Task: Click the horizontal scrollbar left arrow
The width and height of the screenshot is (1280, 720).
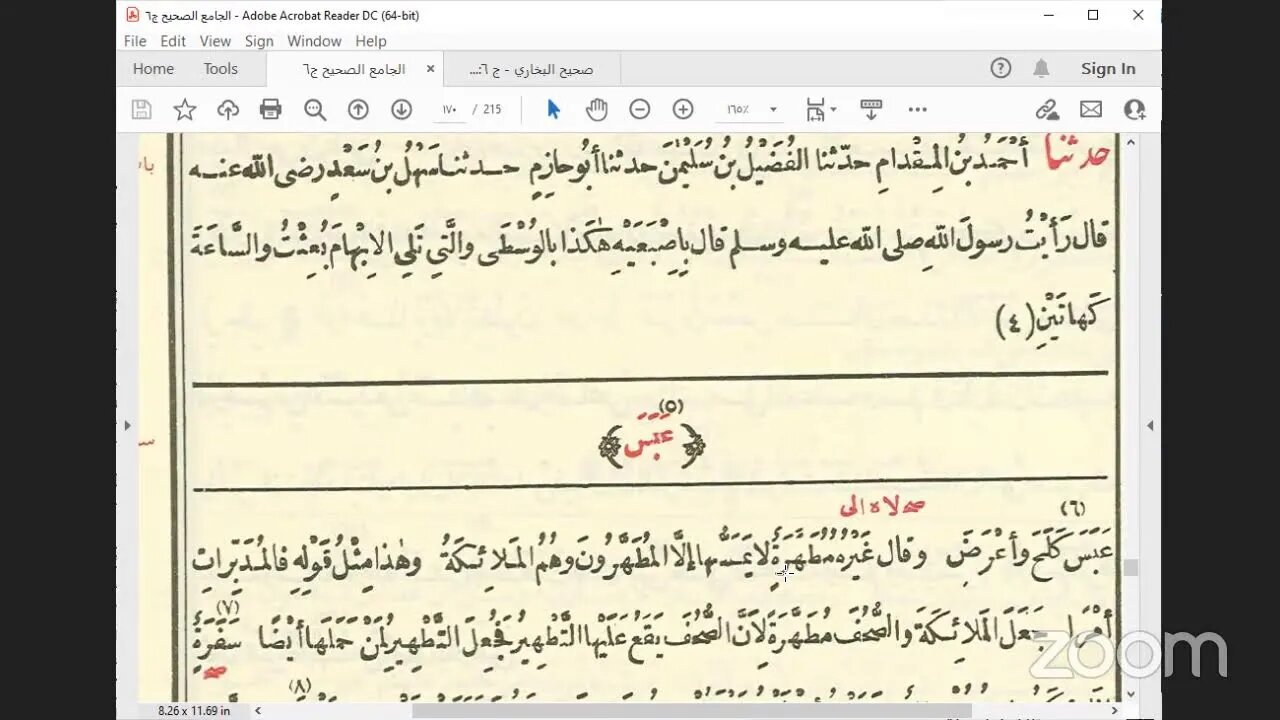Action: (x=257, y=711)
